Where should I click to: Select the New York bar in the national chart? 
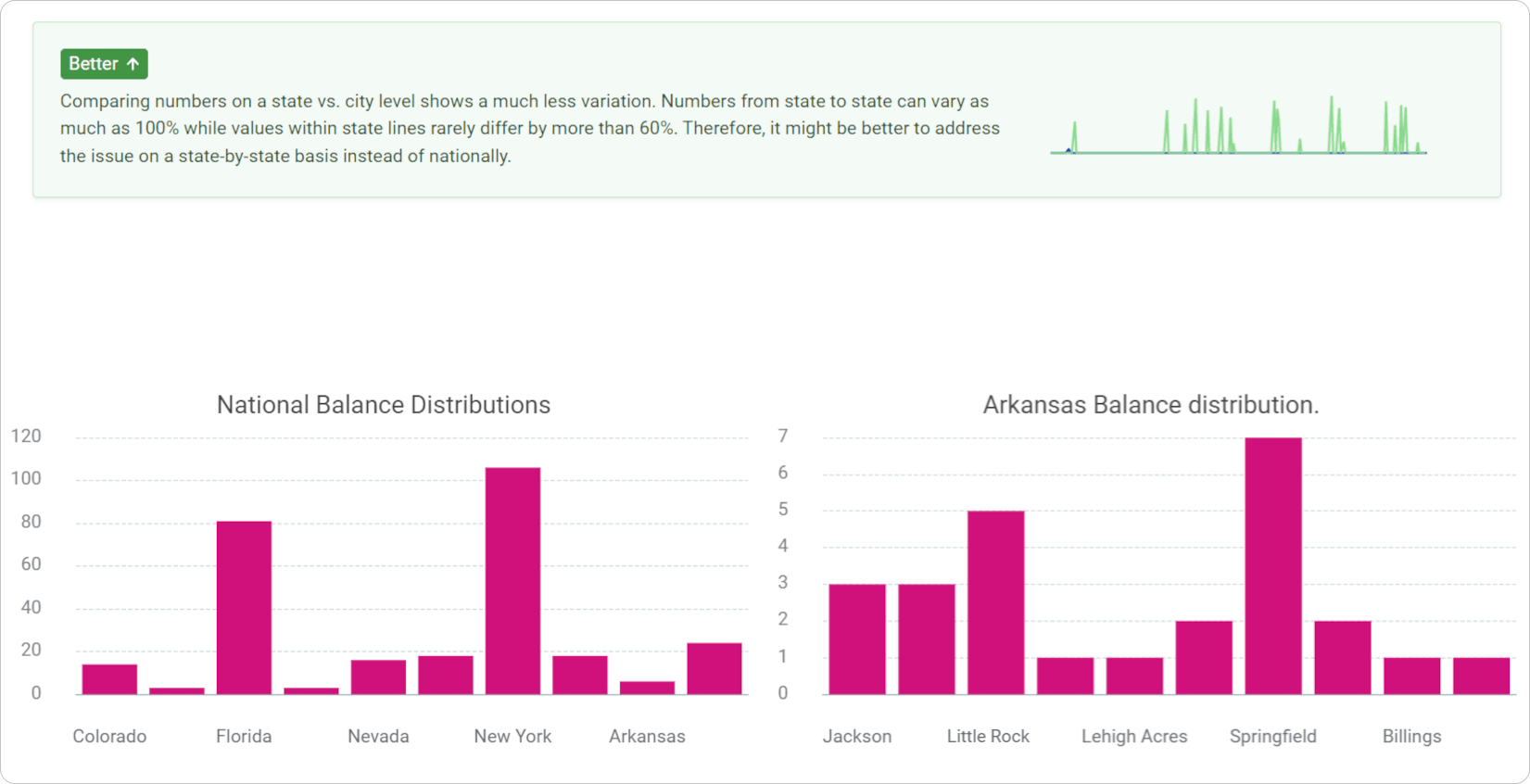click(512, 580)
